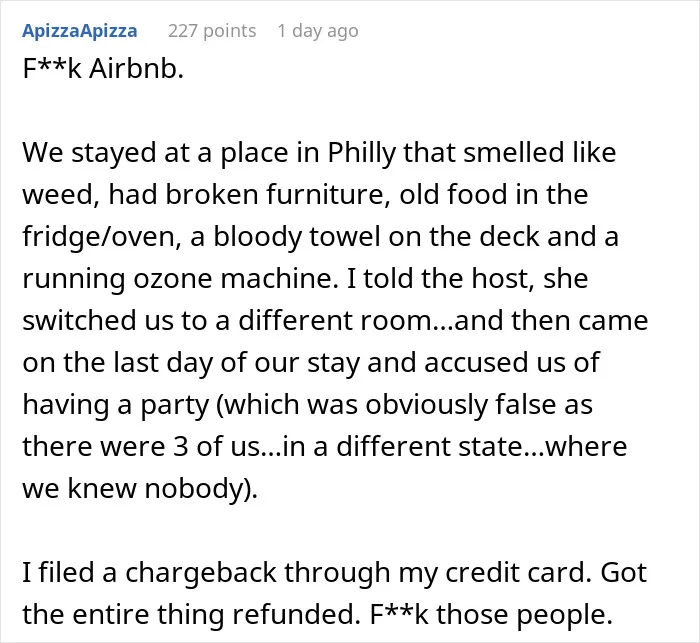Open the '1 day ago' comment timestamp
700x643 pixels.
[318, 31]
